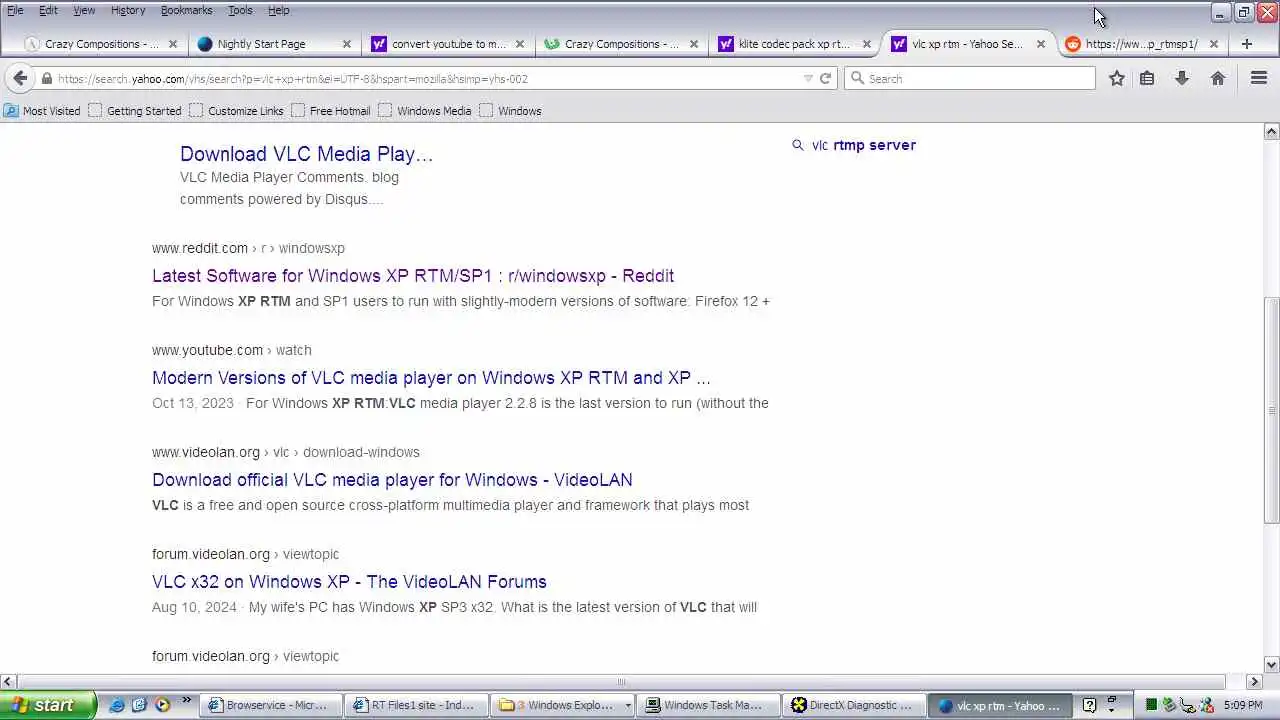Open Latest Software for Windows XP RTM/SP1 Reddit result
Image resolution: width=1280 pixels, height=720 pixels.
(413, 276)
